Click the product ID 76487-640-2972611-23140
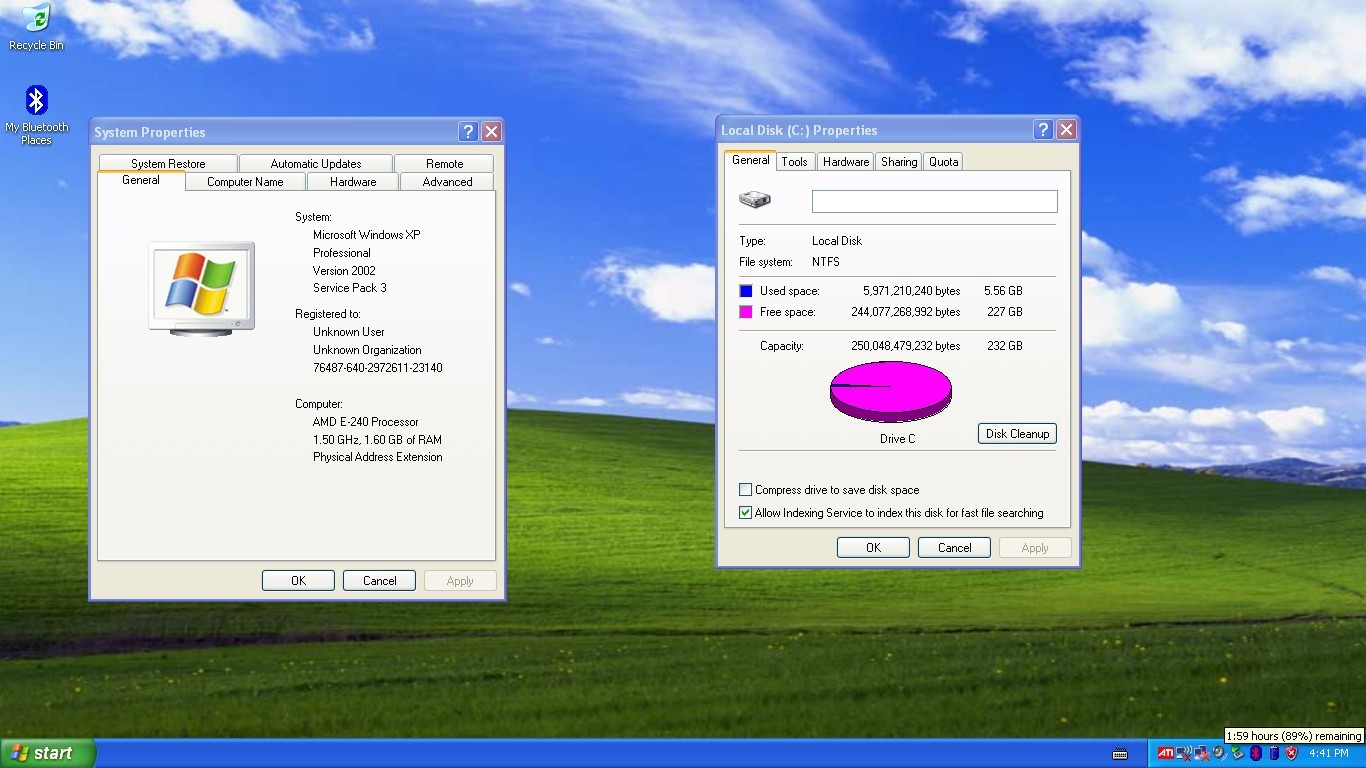 coord(377,368)
